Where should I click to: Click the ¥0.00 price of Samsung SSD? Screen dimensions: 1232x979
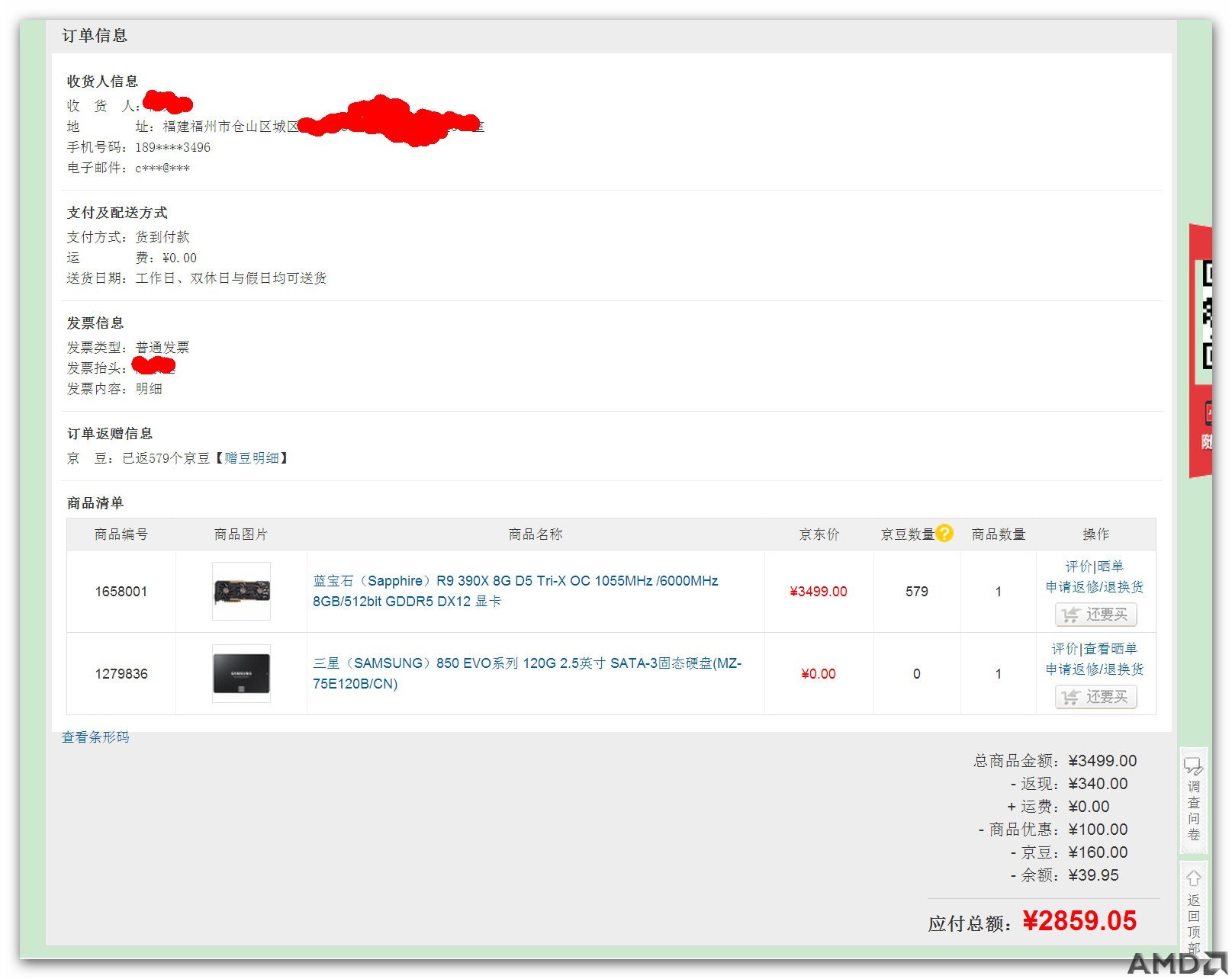click(x=819, y=674)
